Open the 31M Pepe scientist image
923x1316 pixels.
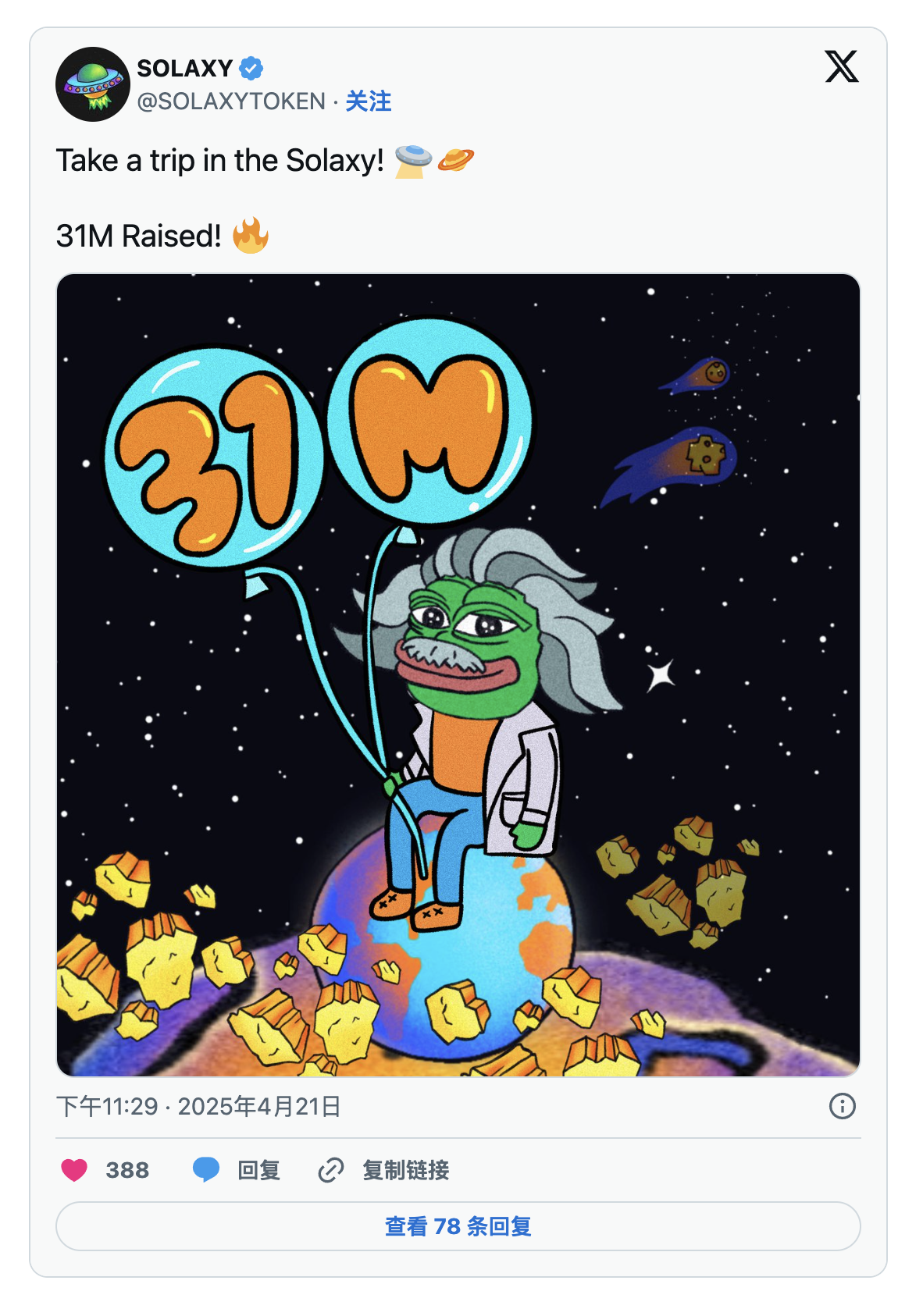458,675
